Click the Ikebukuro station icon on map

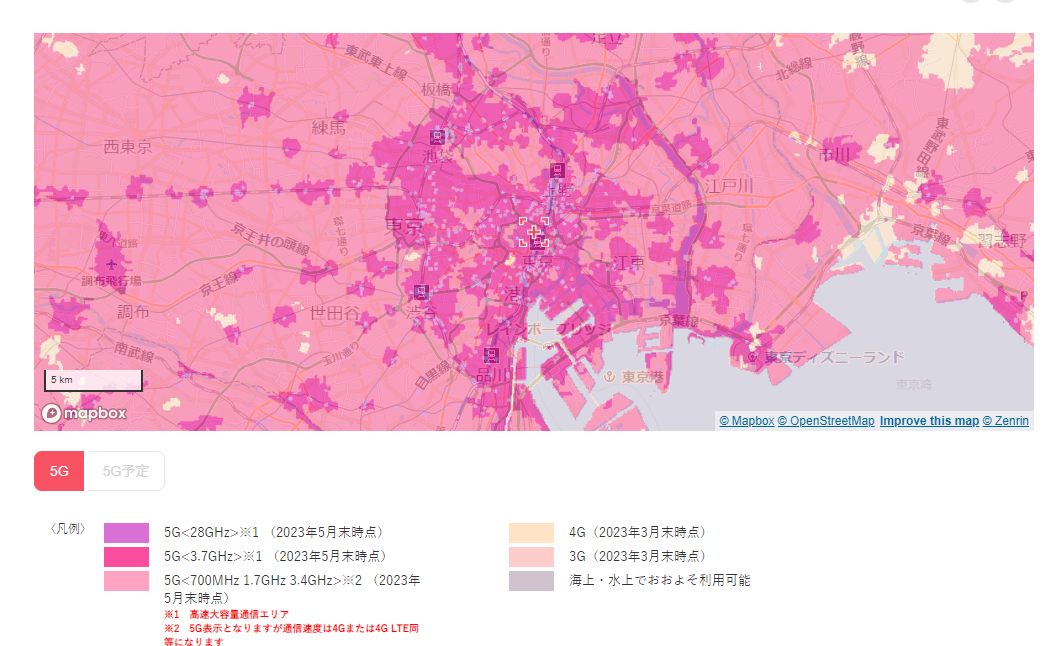click(x=436, y=137)
